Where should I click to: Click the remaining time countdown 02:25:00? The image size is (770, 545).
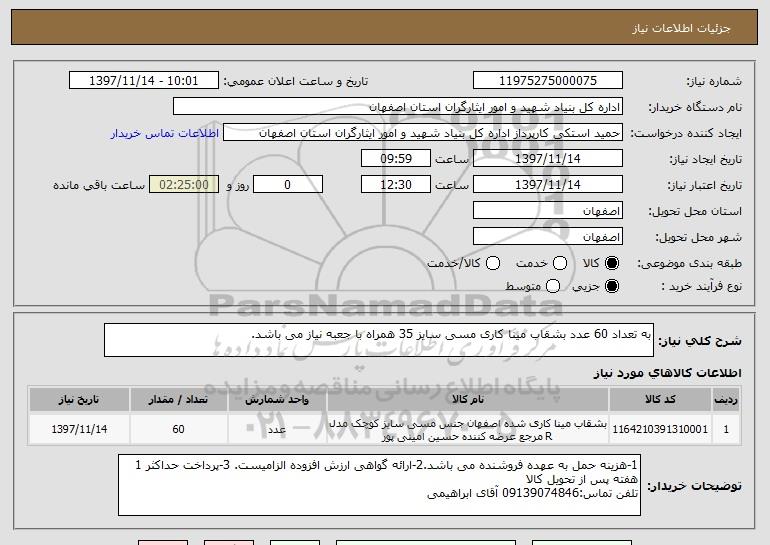click(184, 185)
